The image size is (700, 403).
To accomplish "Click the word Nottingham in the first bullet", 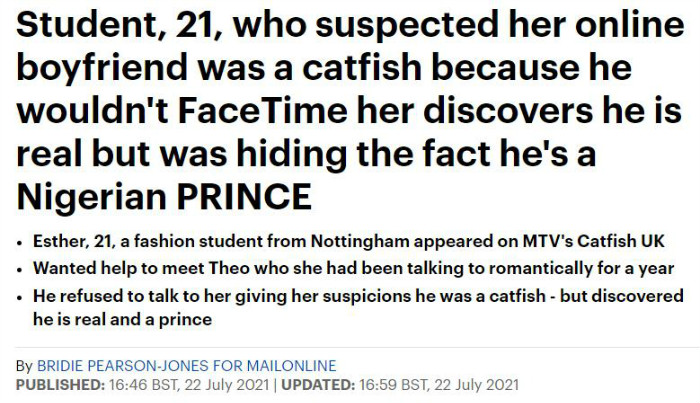I will pos(360,241).
